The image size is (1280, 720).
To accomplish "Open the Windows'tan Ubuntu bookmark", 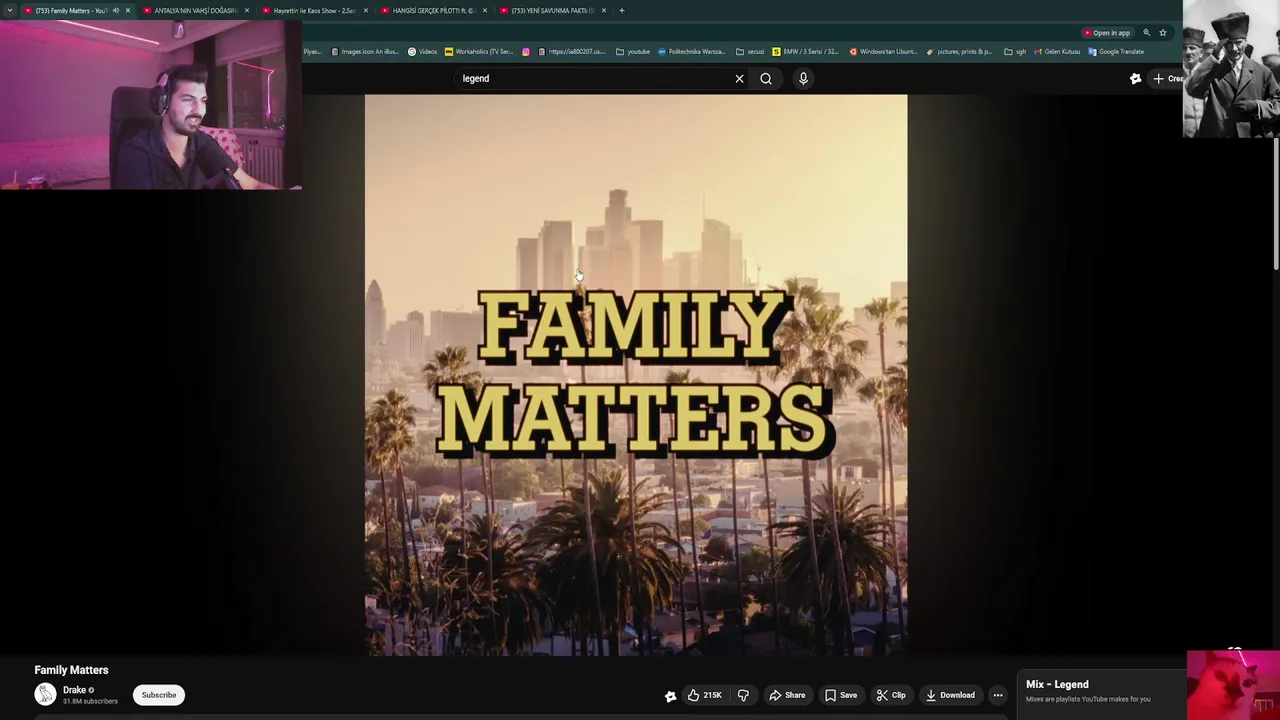I will [x=883, y=52].
